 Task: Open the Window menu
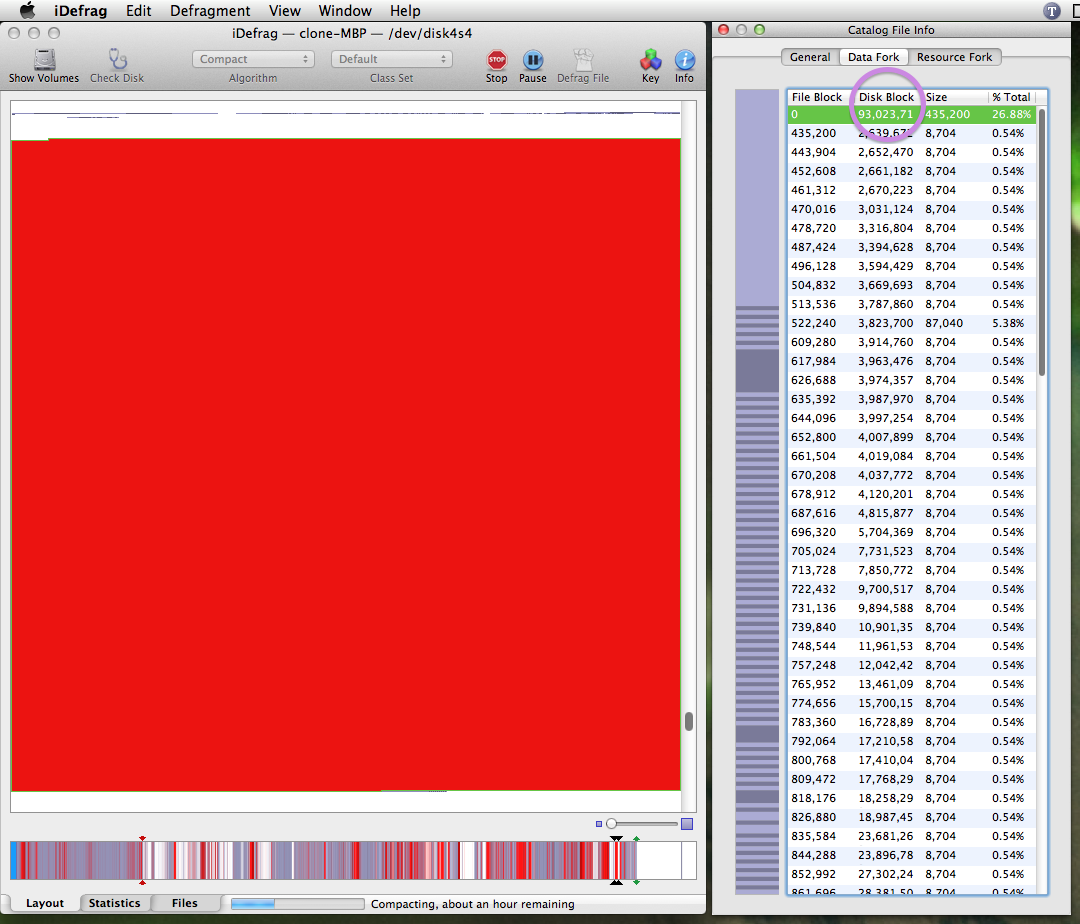point(345,10)
